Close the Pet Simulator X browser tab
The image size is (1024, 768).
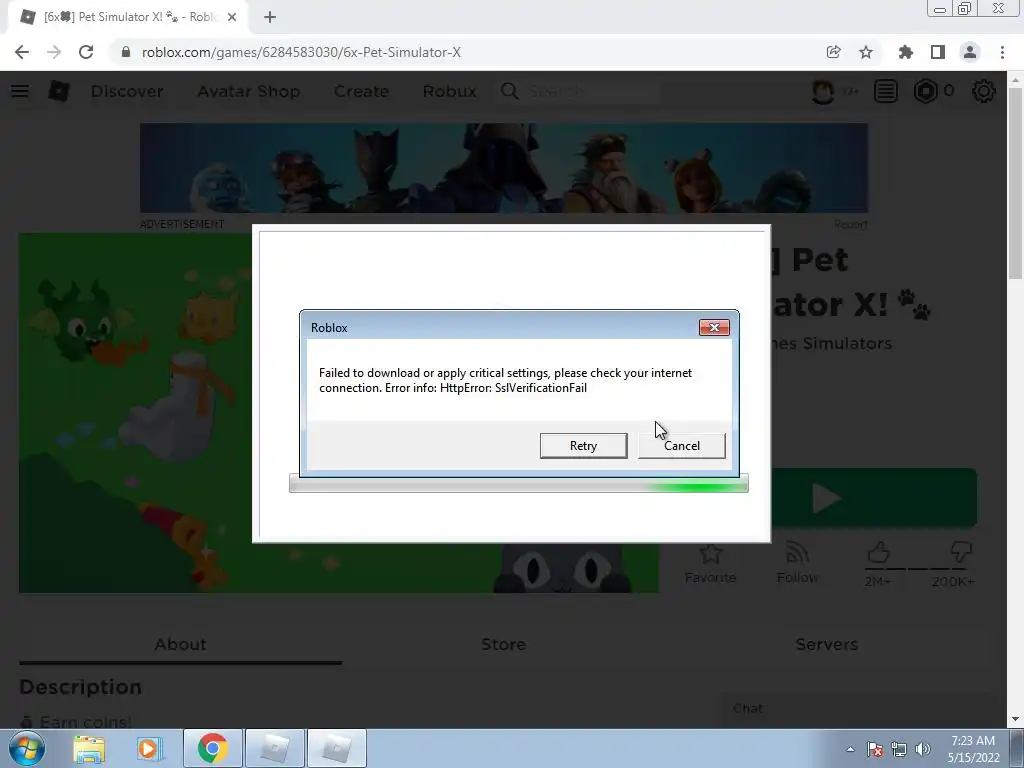pos(232,17)
